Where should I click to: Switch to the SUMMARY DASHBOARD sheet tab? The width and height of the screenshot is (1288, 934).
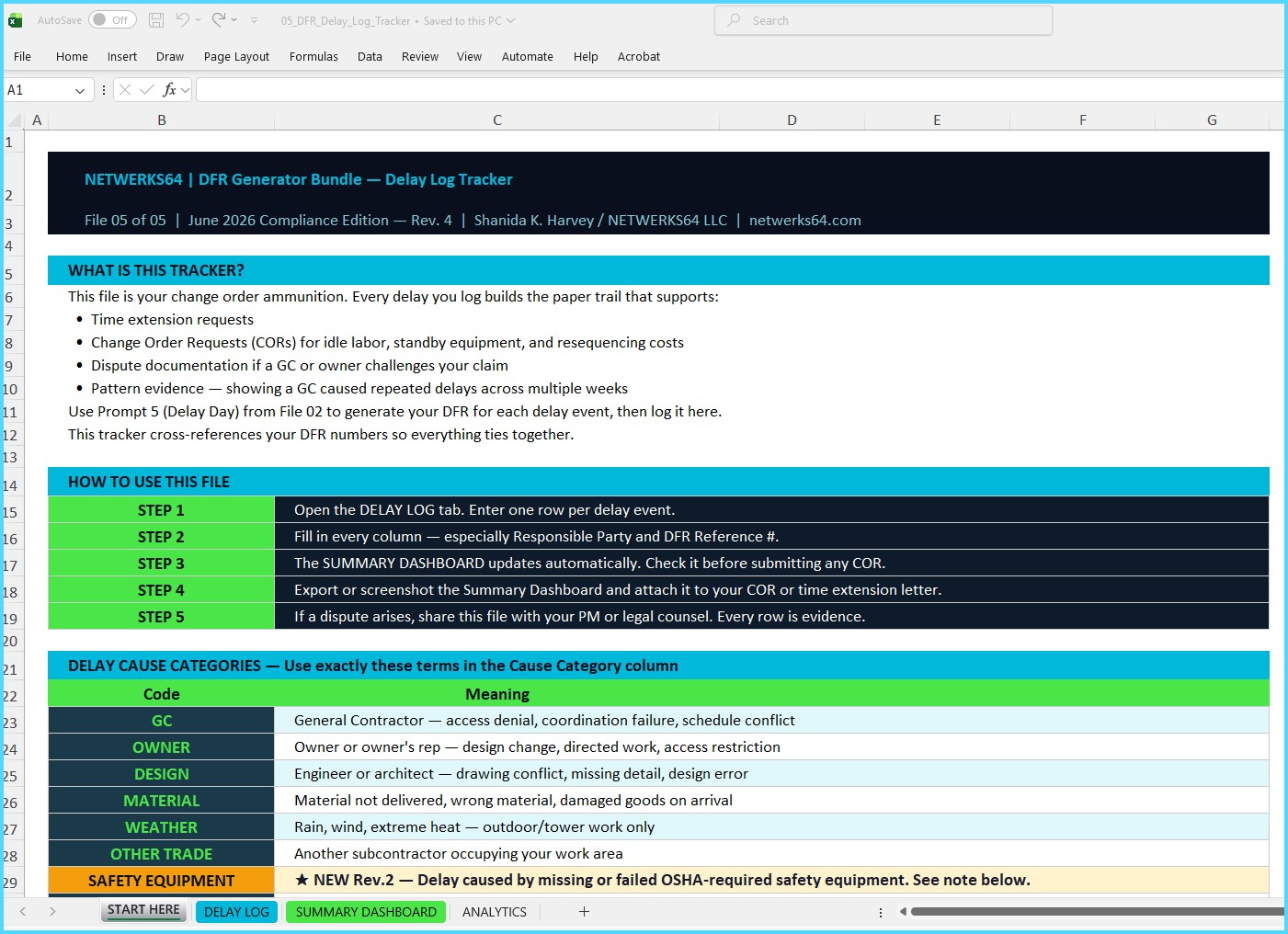[366, 912]
